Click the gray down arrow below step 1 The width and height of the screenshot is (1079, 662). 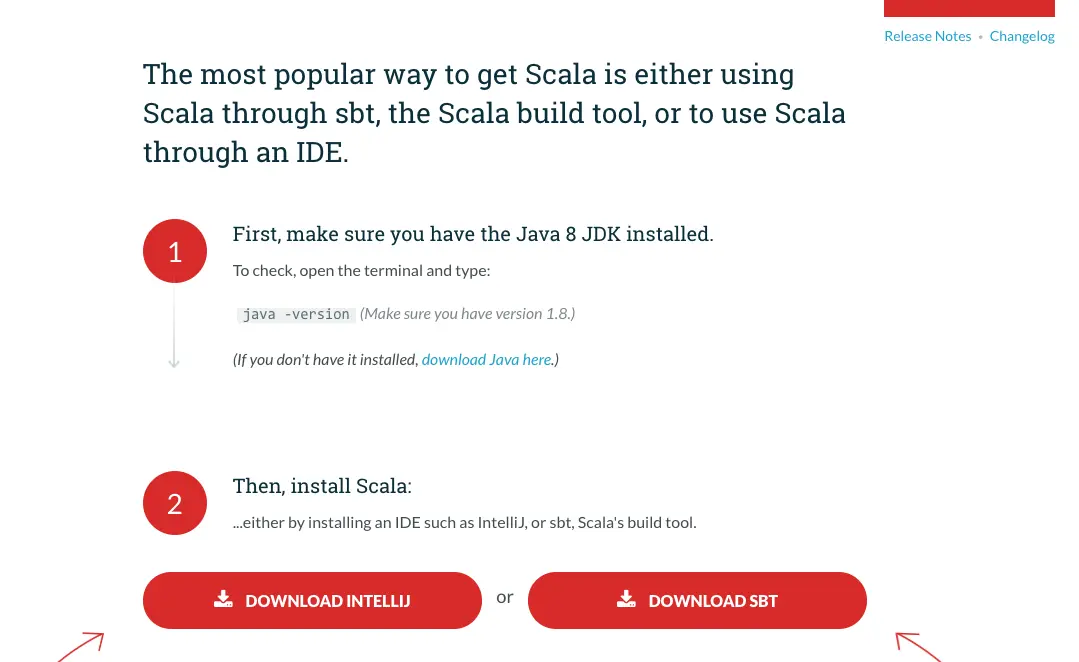pyautogui.click(x=174, y=360)
